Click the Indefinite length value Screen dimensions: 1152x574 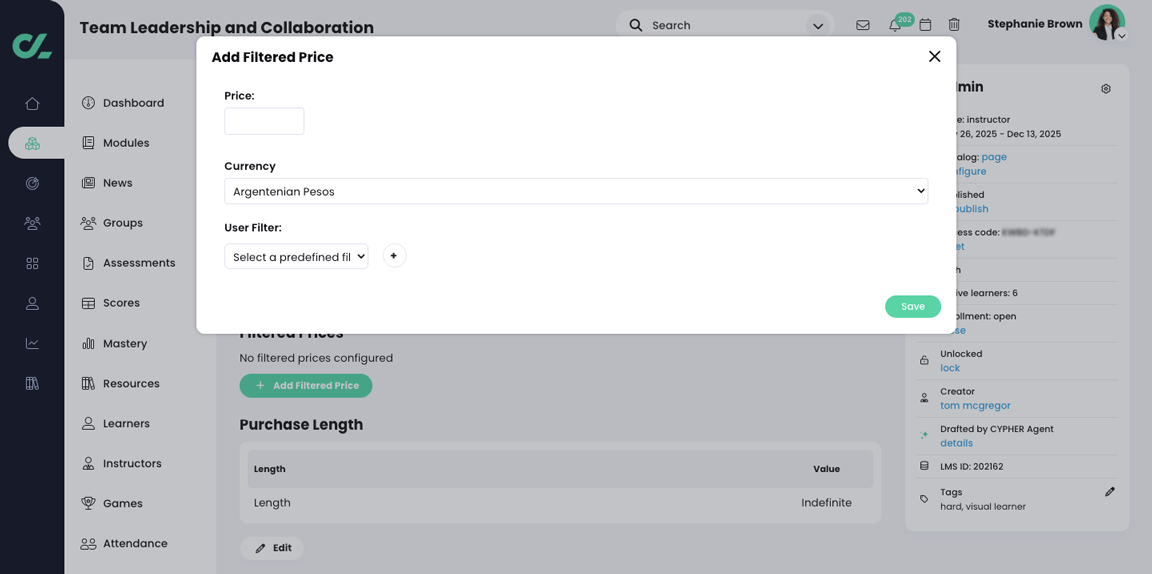point(827,503)
